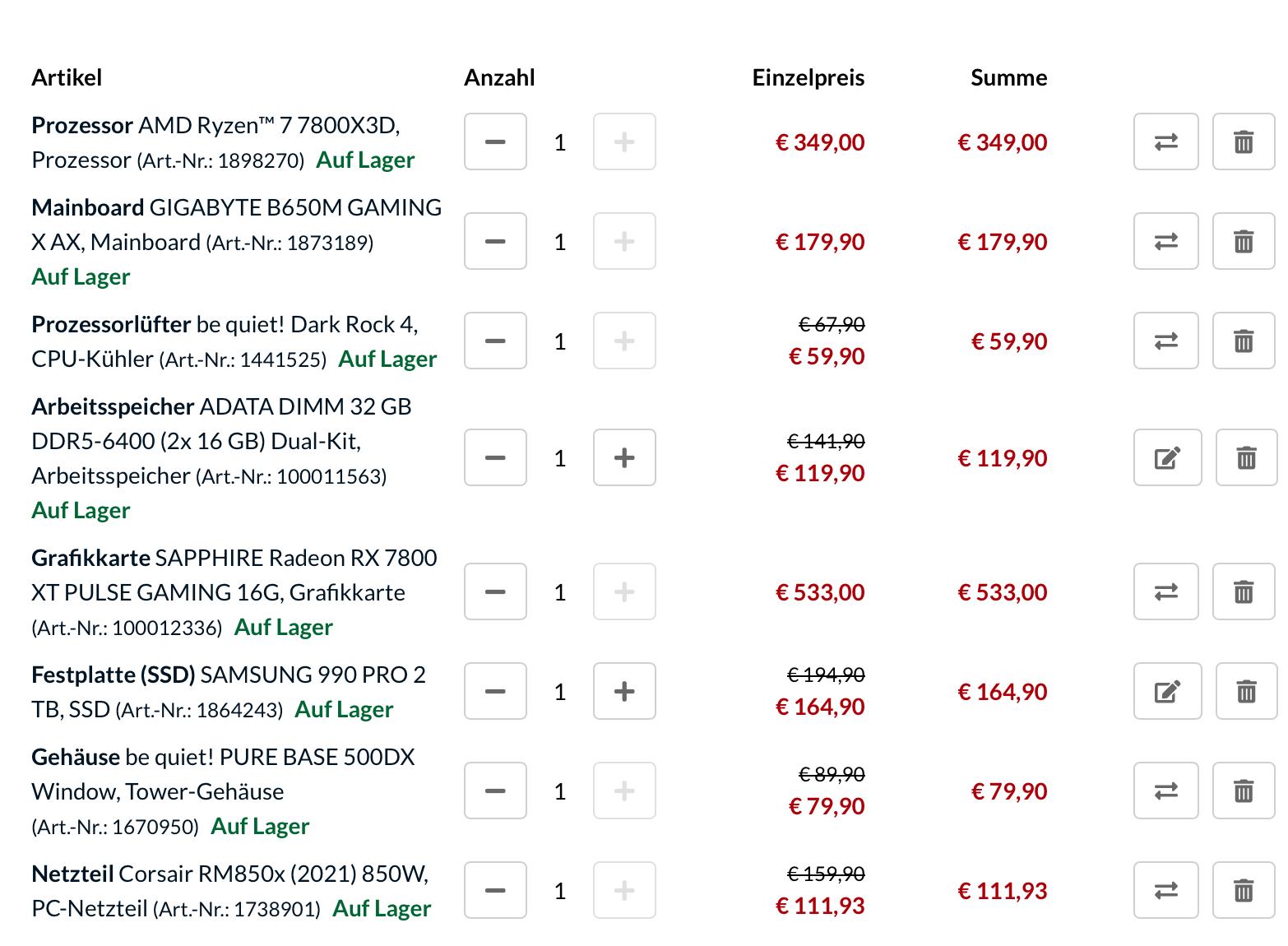Screen dimensions: 1288x946
Task: Swap the AMD Ryzen 7 7800X3D processor
Action: pyautogui.click(x=1165, y=142)
